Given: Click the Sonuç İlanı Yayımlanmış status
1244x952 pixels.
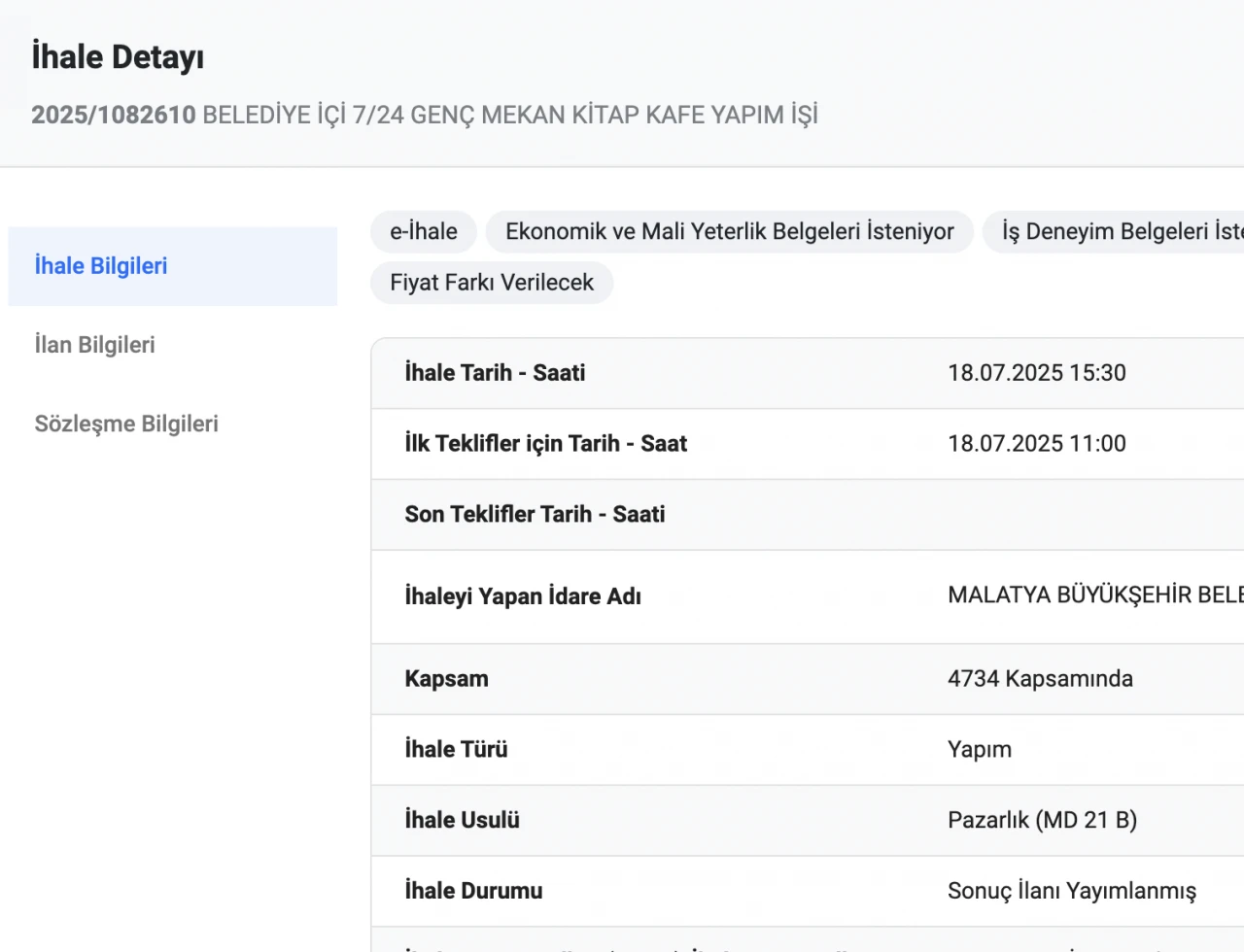Looking at the screenshot, I should pyautogui.click(x=1072, y=892).
